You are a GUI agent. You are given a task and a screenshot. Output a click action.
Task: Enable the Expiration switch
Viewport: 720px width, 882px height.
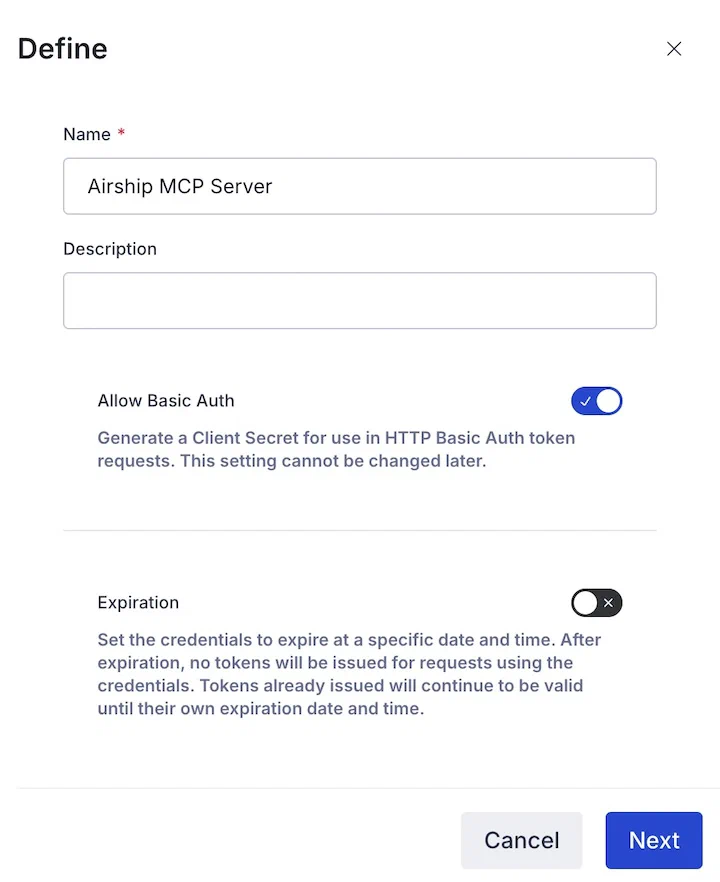pyautogui.click(x=597, y=603)
